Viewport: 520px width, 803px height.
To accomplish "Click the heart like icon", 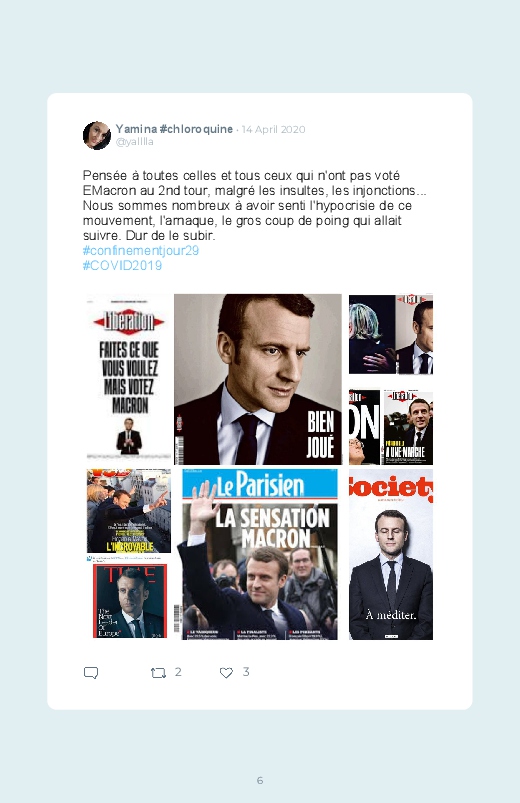I will click(x=226, y=672).
